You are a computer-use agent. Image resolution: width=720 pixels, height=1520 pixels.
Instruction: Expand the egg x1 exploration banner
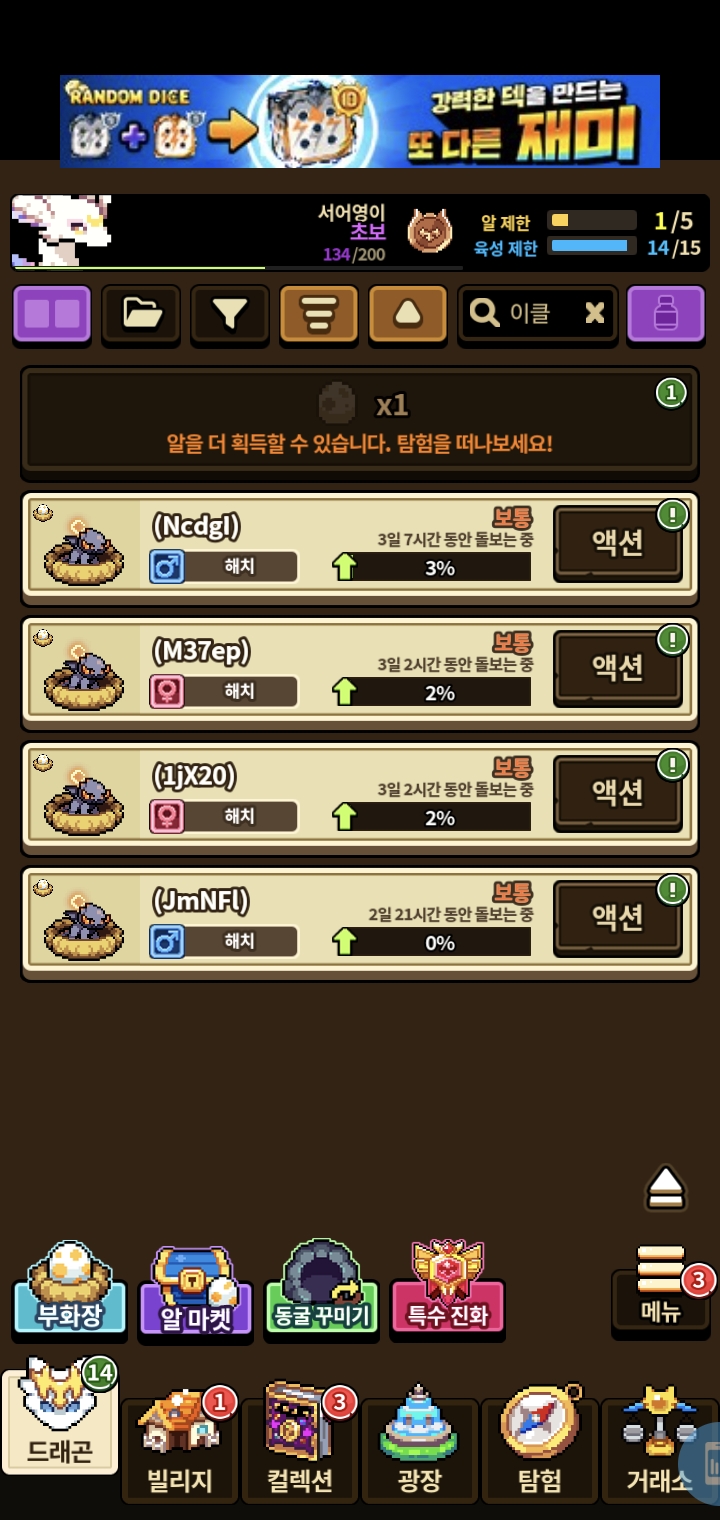pyautogui.click(x=360, y=420)
